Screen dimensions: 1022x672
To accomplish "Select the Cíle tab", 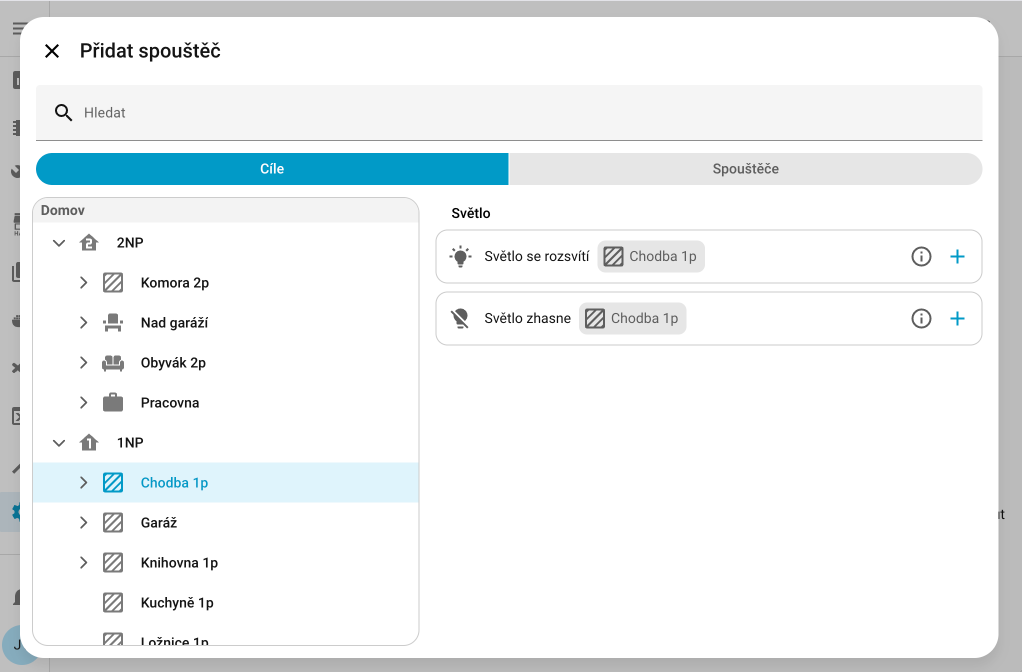I will [272, 169].
